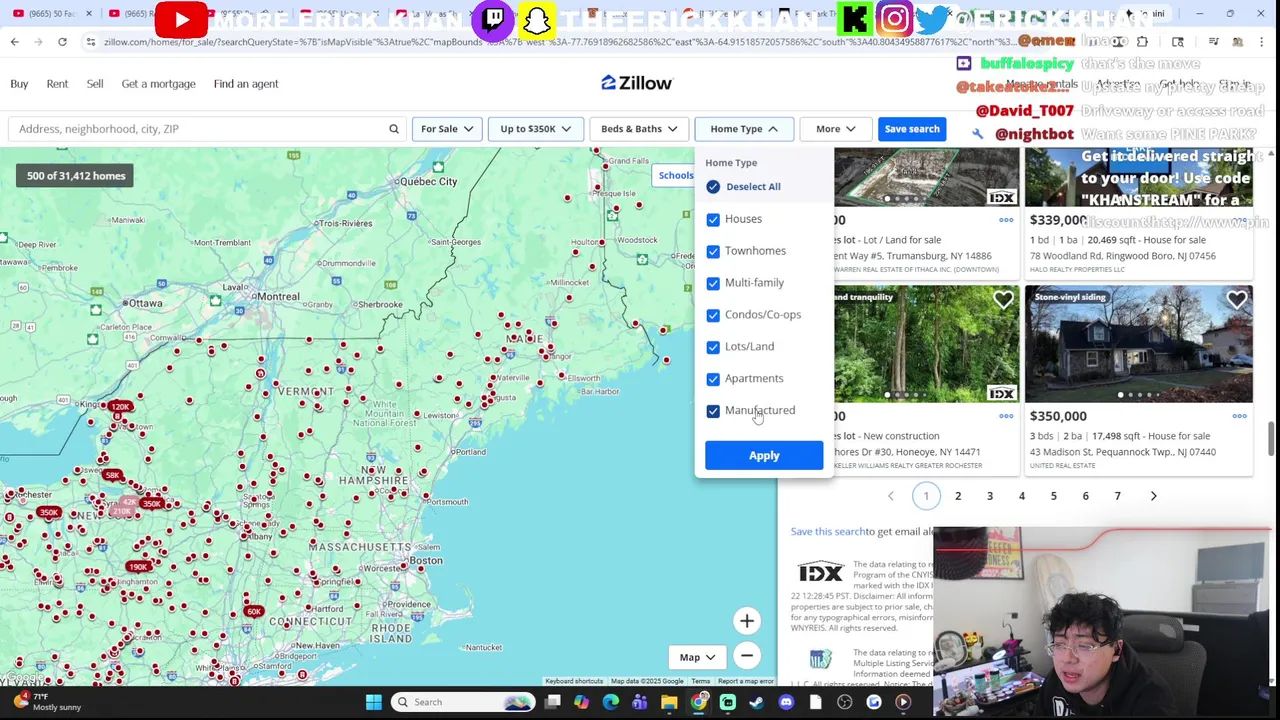This screenshot has height=720, width=1280.
Task: Open the Windows Start menu
Action: click(373, 702)
